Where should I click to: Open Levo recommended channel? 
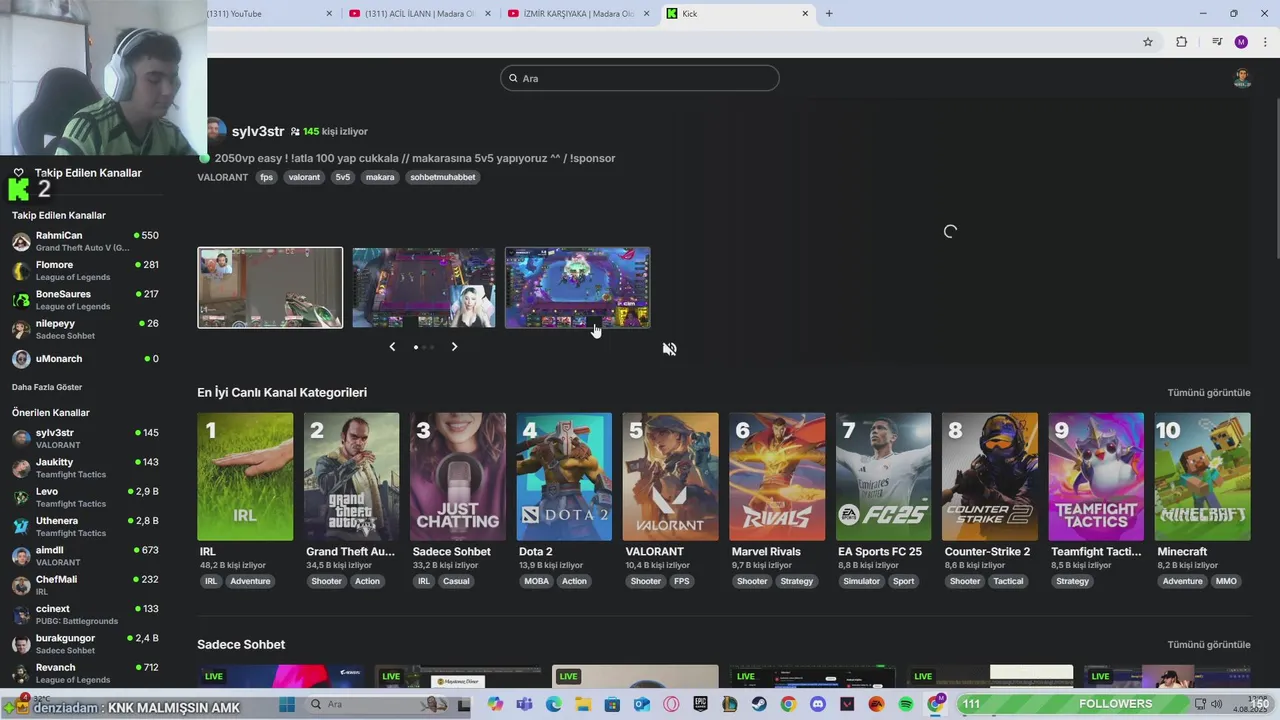point(85,497)
